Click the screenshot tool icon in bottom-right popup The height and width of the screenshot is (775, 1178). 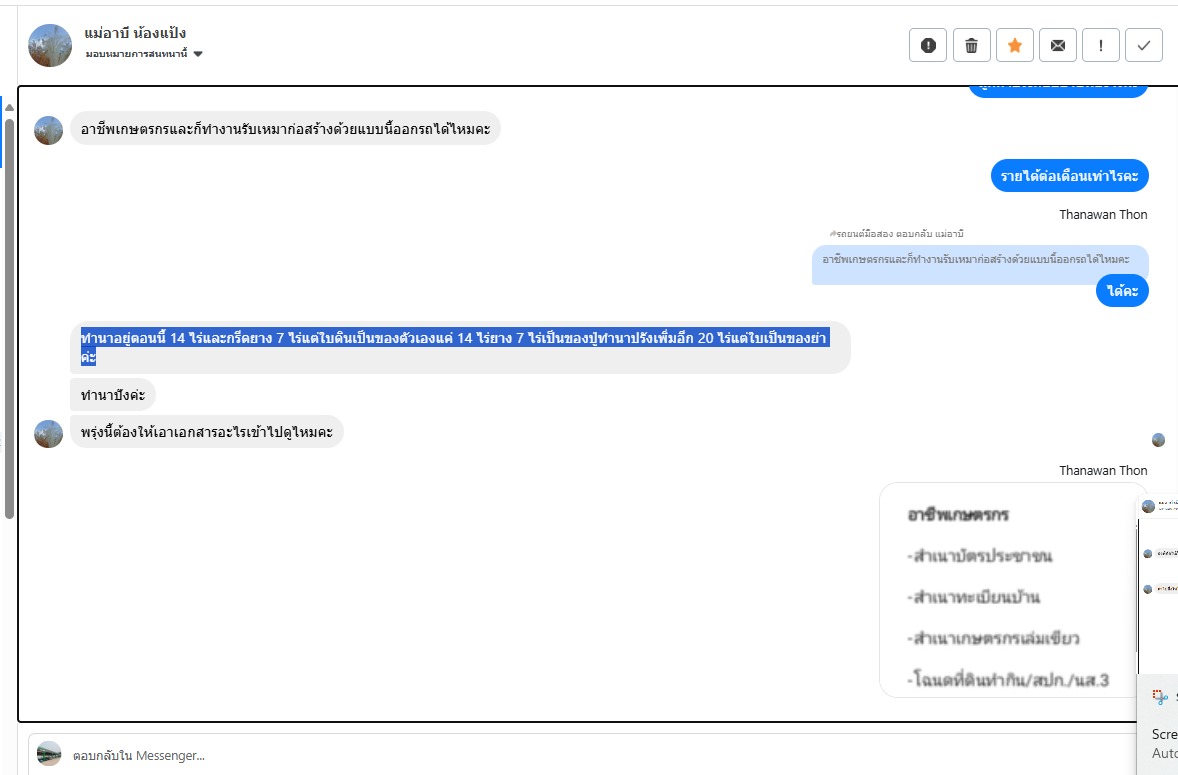pos(1160,697)
